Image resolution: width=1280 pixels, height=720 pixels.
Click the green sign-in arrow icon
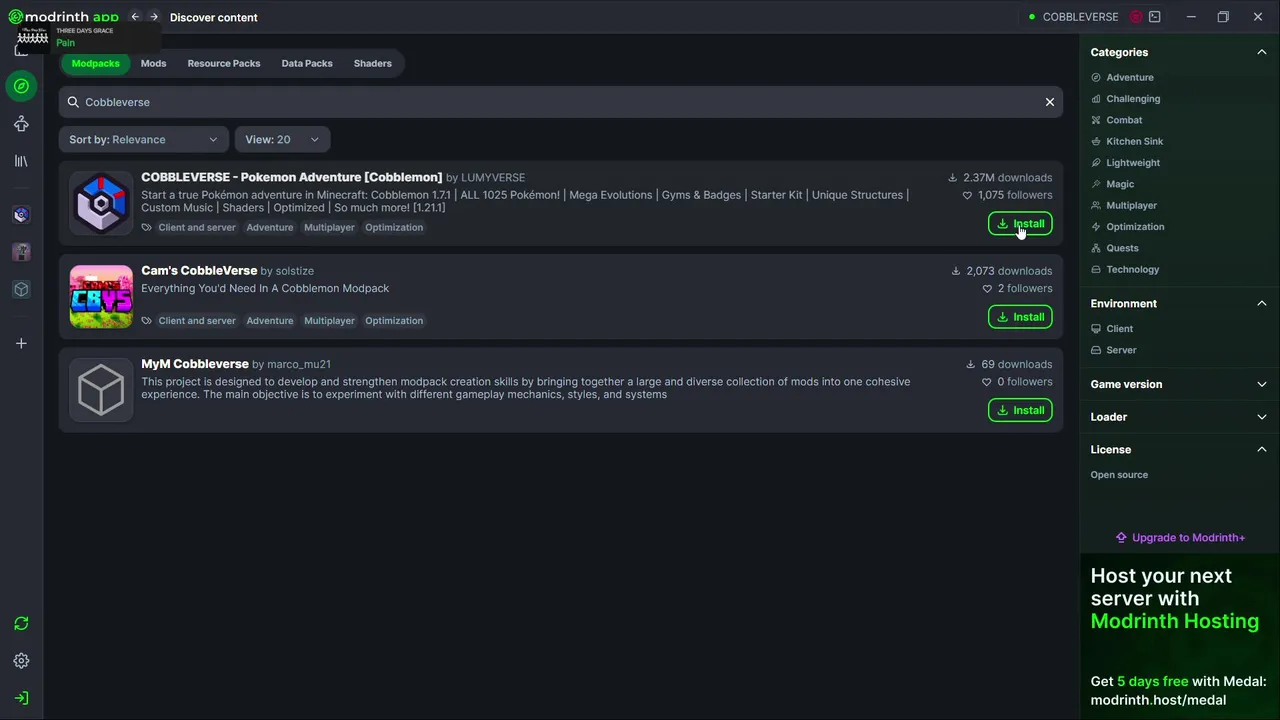pyautogui.click(x=21, y=698)
